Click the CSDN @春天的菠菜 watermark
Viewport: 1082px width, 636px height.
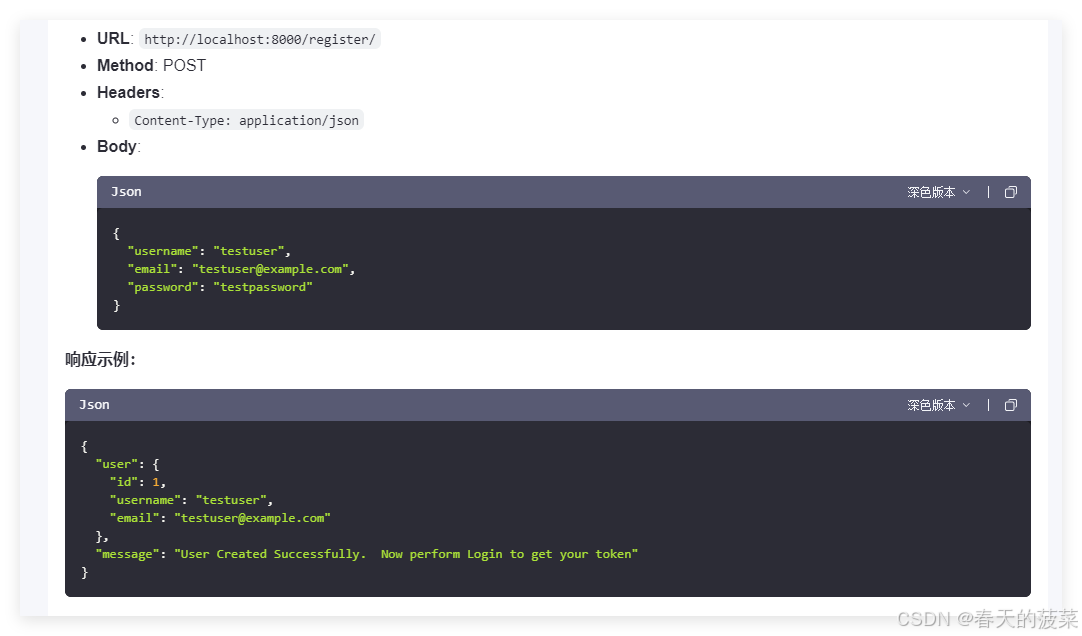pyautogui.click(x=988, y=618)
